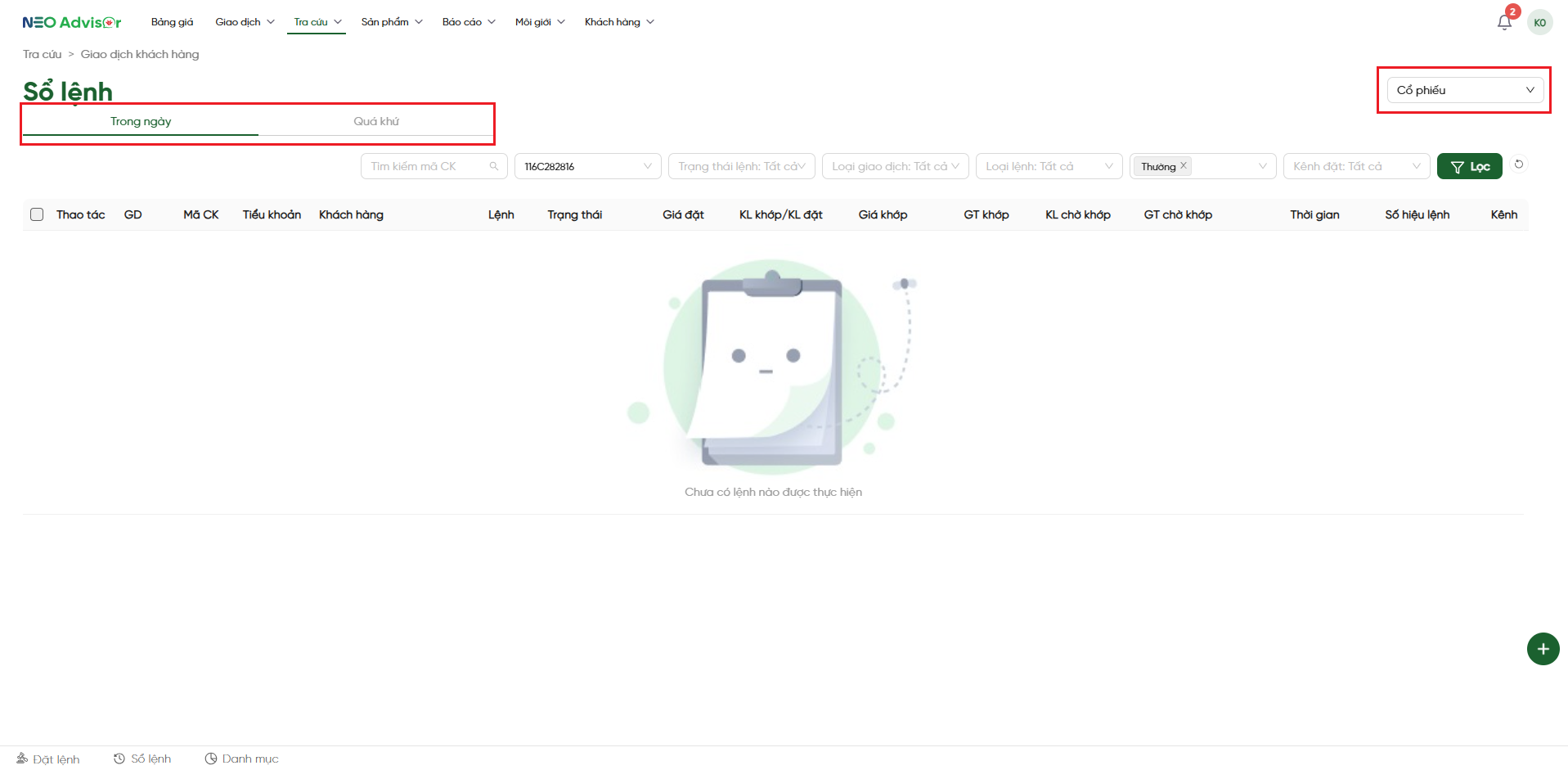Expand the Kênh đặt filter dropdown

click(x=1355, y=166)
